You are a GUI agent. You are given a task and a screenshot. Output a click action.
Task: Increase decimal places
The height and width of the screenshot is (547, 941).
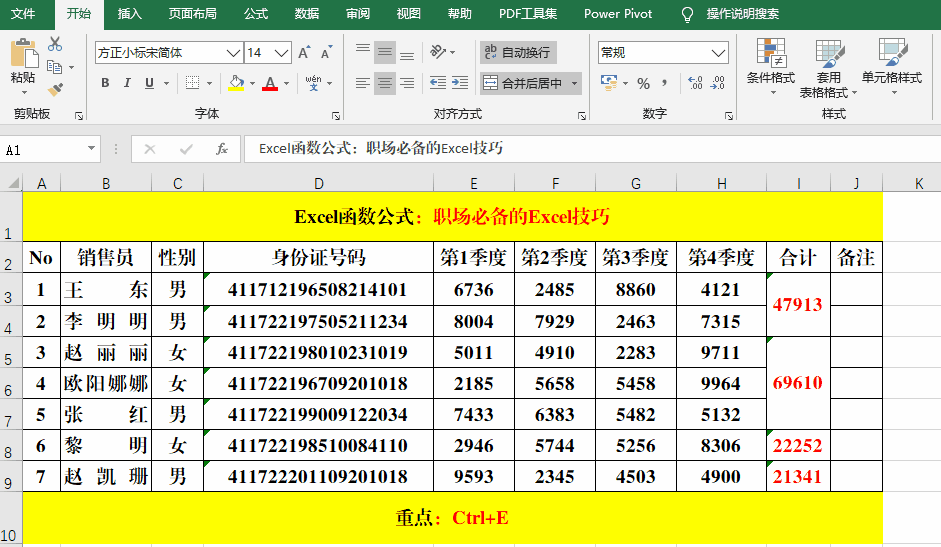click(696, 83)
